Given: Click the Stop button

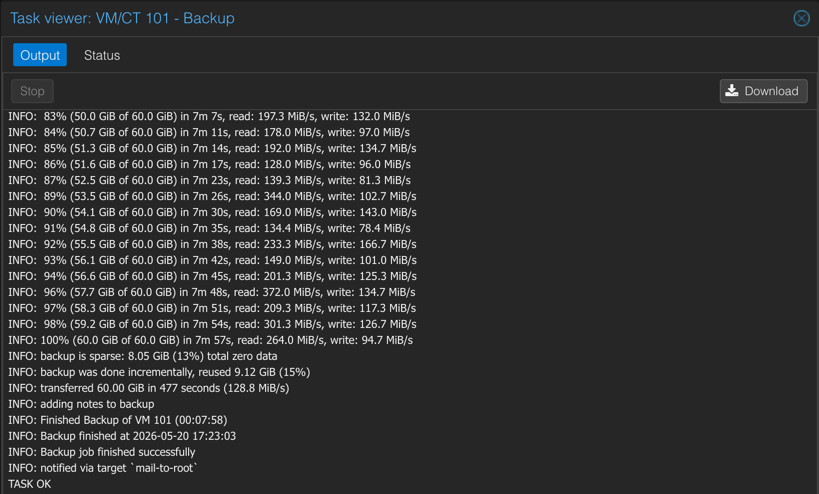Looking at the screenshot, I should pos(32,91).
